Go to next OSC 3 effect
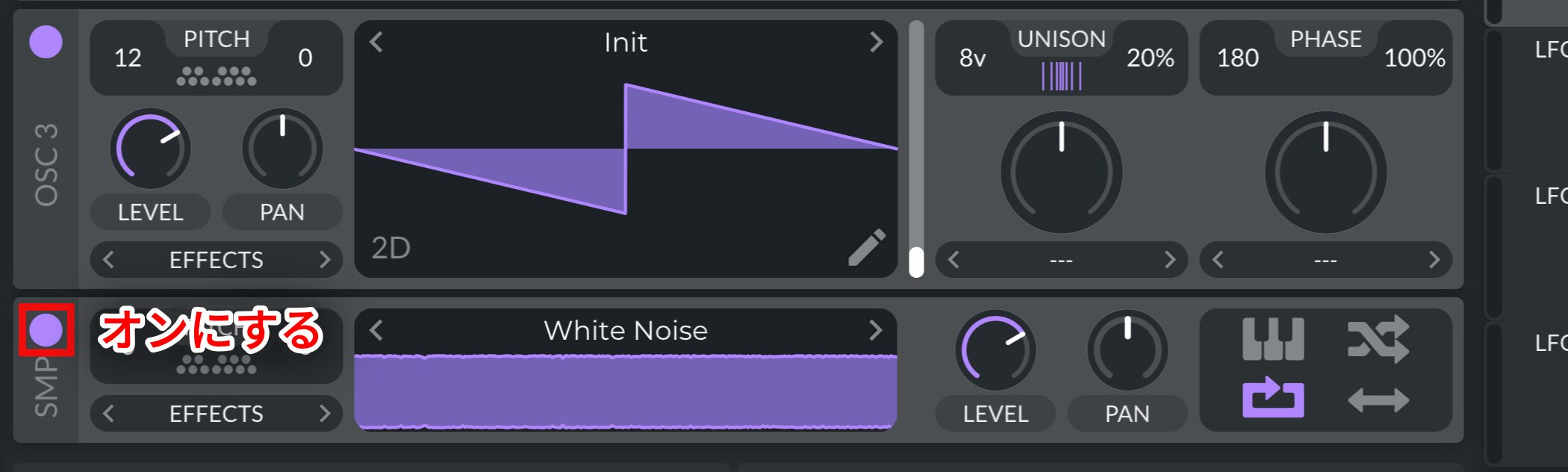This screenshot has width=1568, height=472. click(x=324, y=260)
